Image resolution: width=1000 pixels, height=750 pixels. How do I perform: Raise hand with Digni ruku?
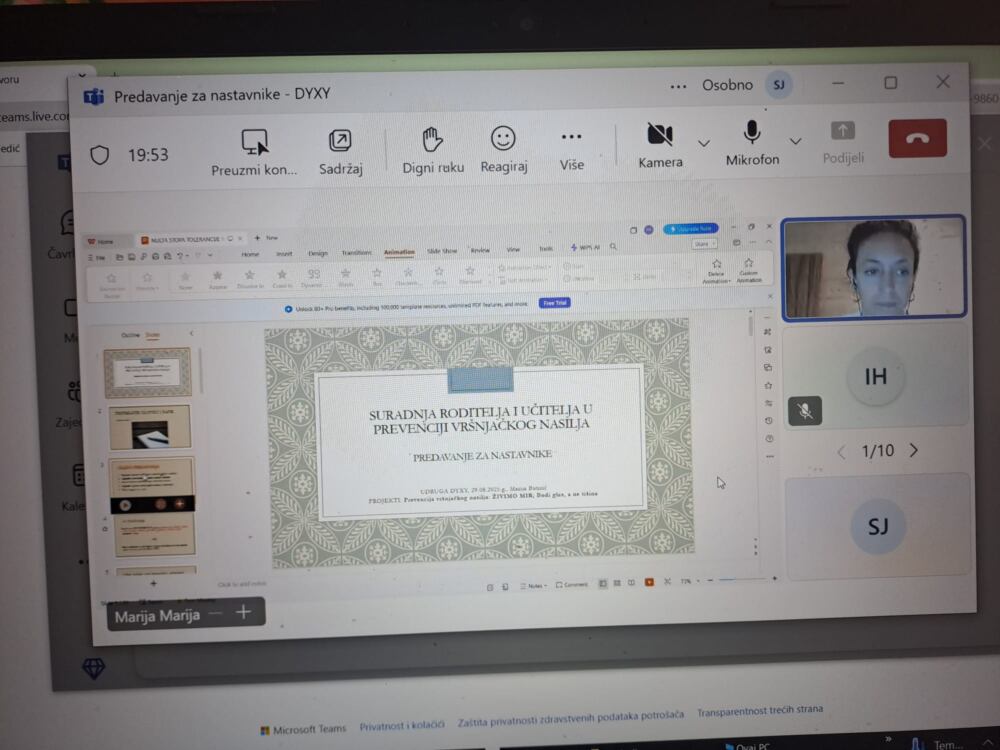(x=432, y=140)
